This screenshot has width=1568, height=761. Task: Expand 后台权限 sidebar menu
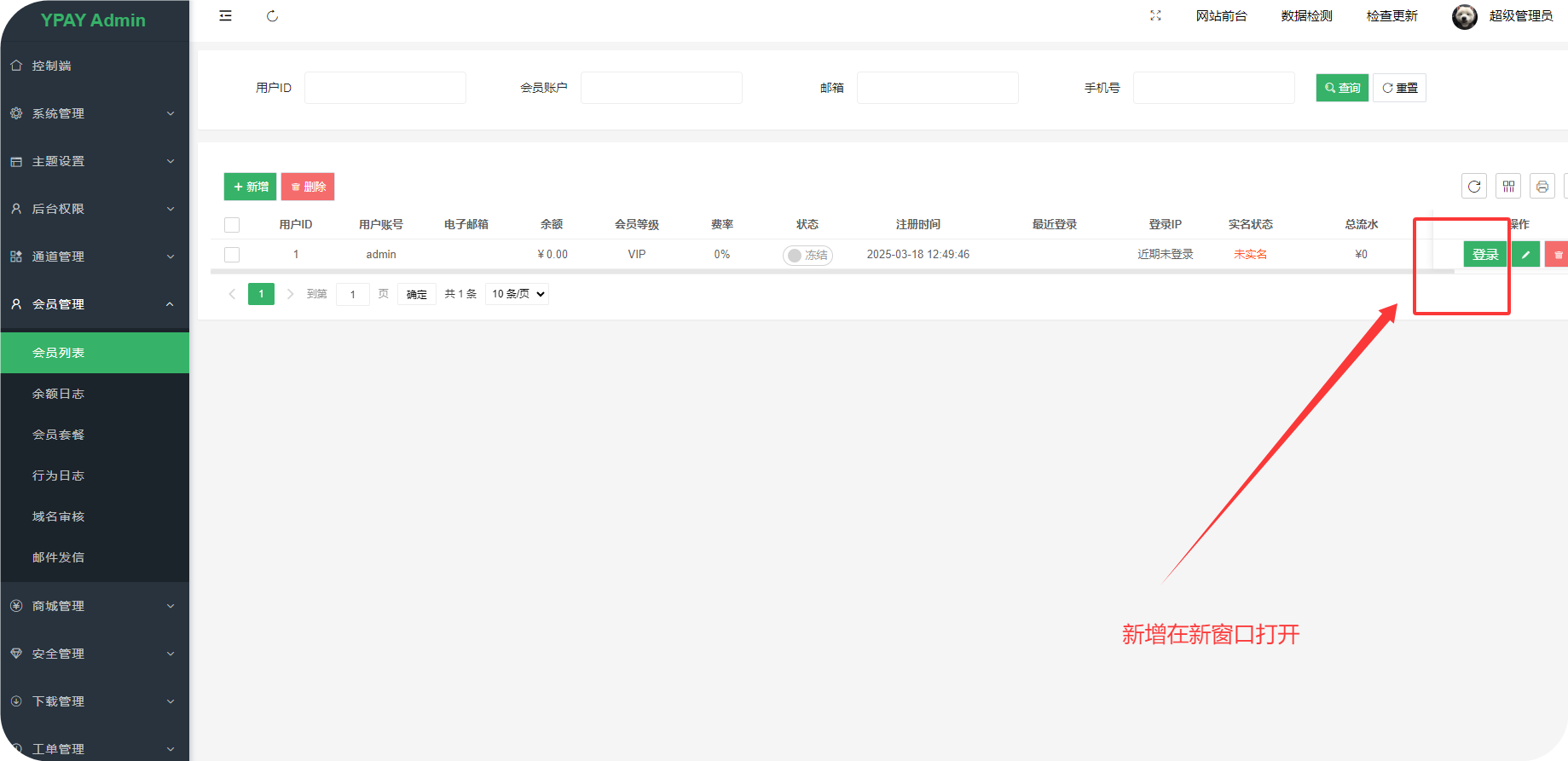click(x=95, y=209)
